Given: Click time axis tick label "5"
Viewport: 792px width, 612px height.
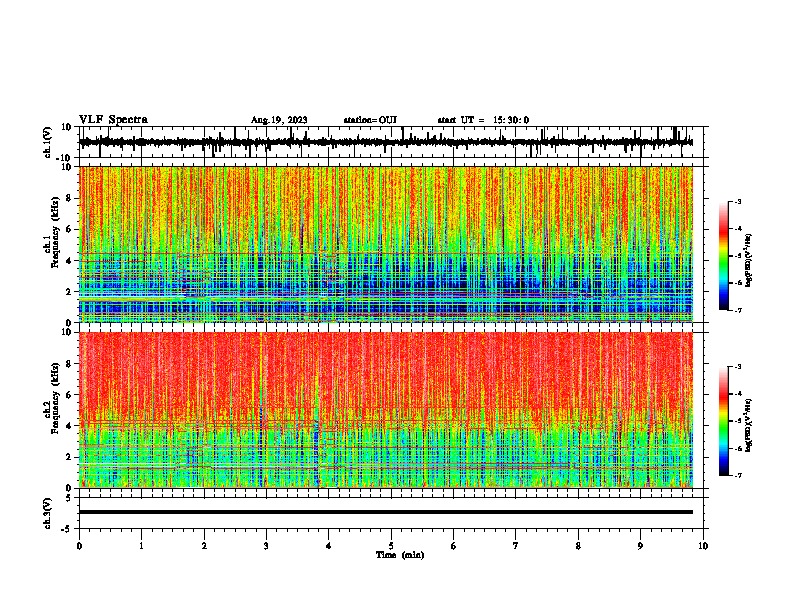Looking at the screenshot, I should click(x=391, y=546).
